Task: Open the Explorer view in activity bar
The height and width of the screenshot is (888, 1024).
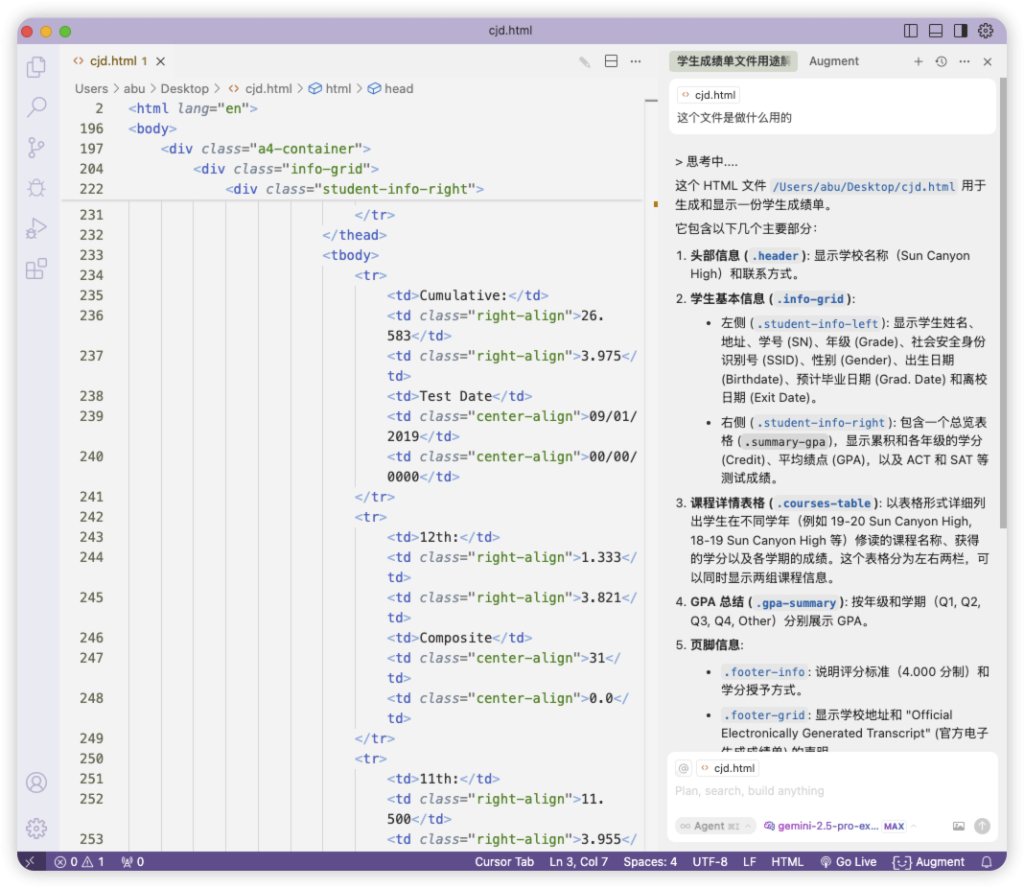Action: tap(37, 67)
